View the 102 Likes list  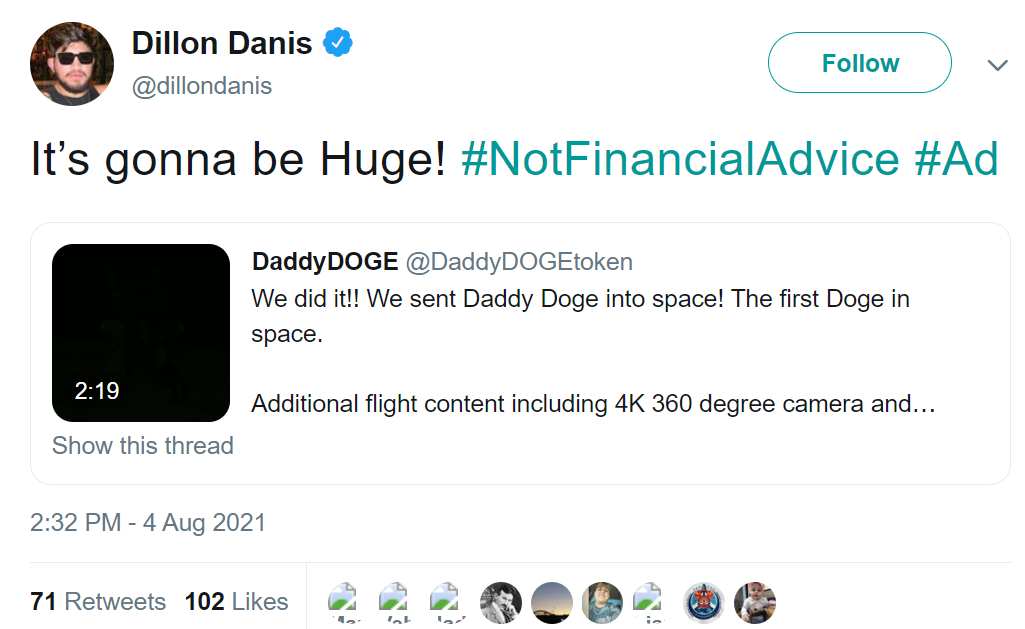point(236,602)
